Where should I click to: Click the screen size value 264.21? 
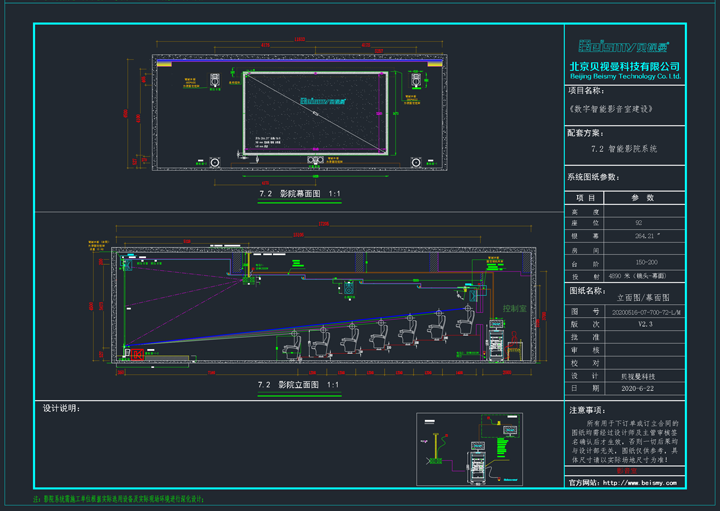coord(647,236)
